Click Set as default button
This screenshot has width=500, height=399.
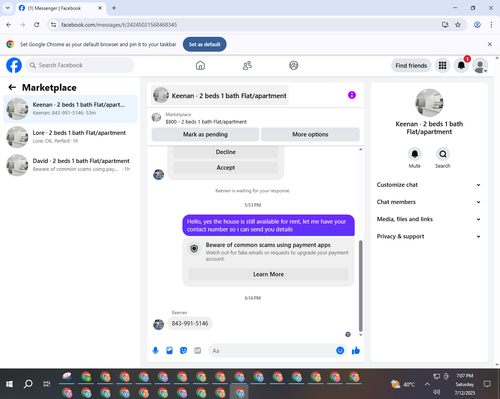pos(205,44)
